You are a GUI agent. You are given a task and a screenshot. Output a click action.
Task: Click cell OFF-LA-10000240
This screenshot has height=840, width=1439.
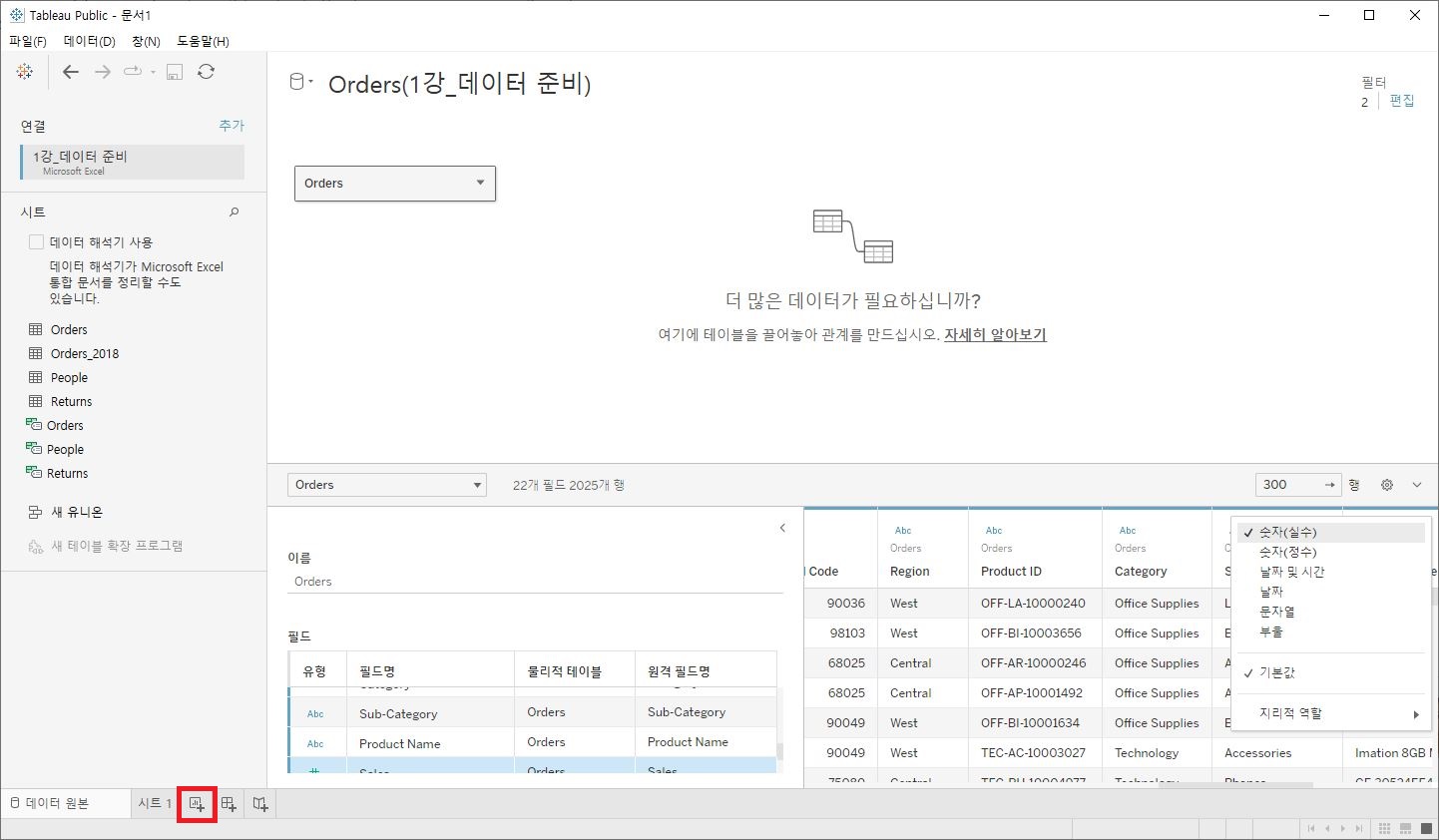coord(1033,604)
